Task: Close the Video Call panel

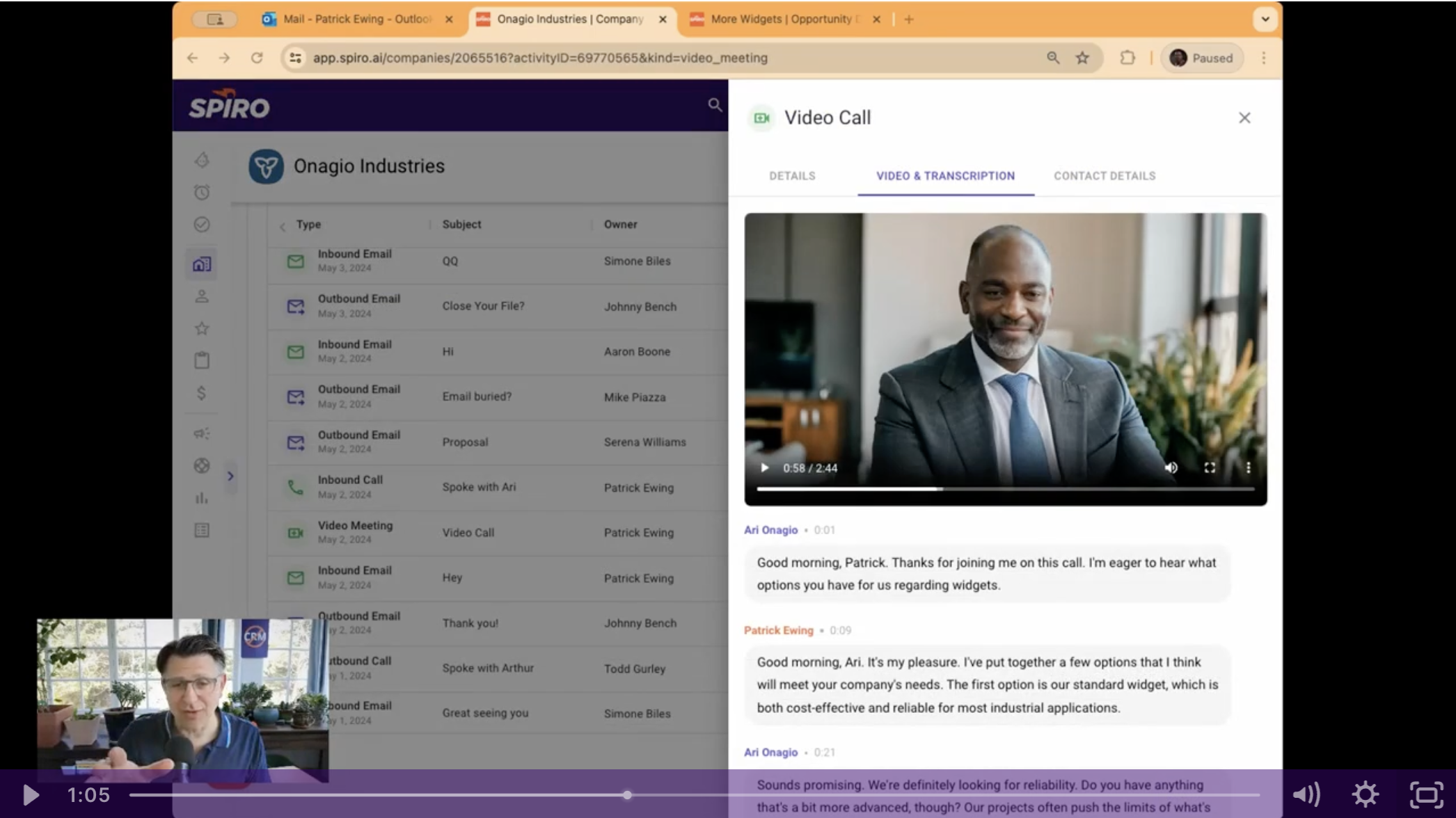Action: click(1244, 118)
